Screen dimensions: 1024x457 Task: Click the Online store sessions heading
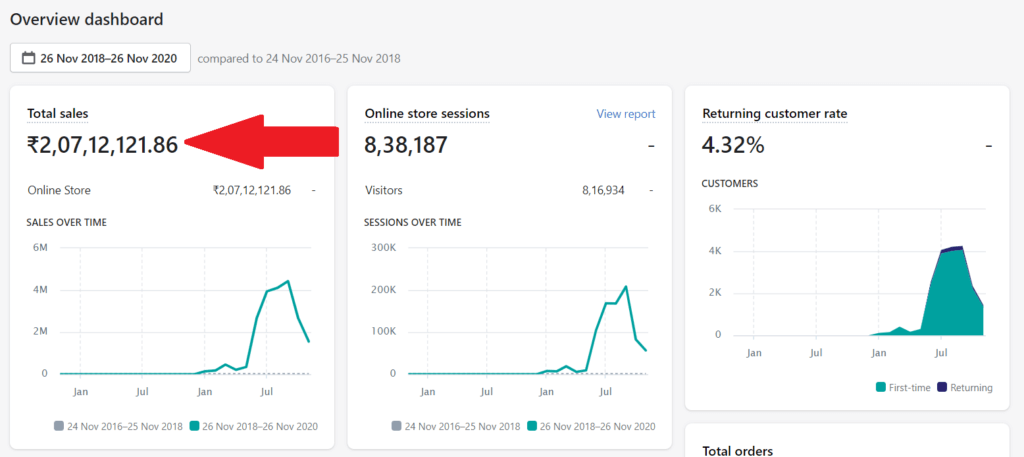click(426, 114)
